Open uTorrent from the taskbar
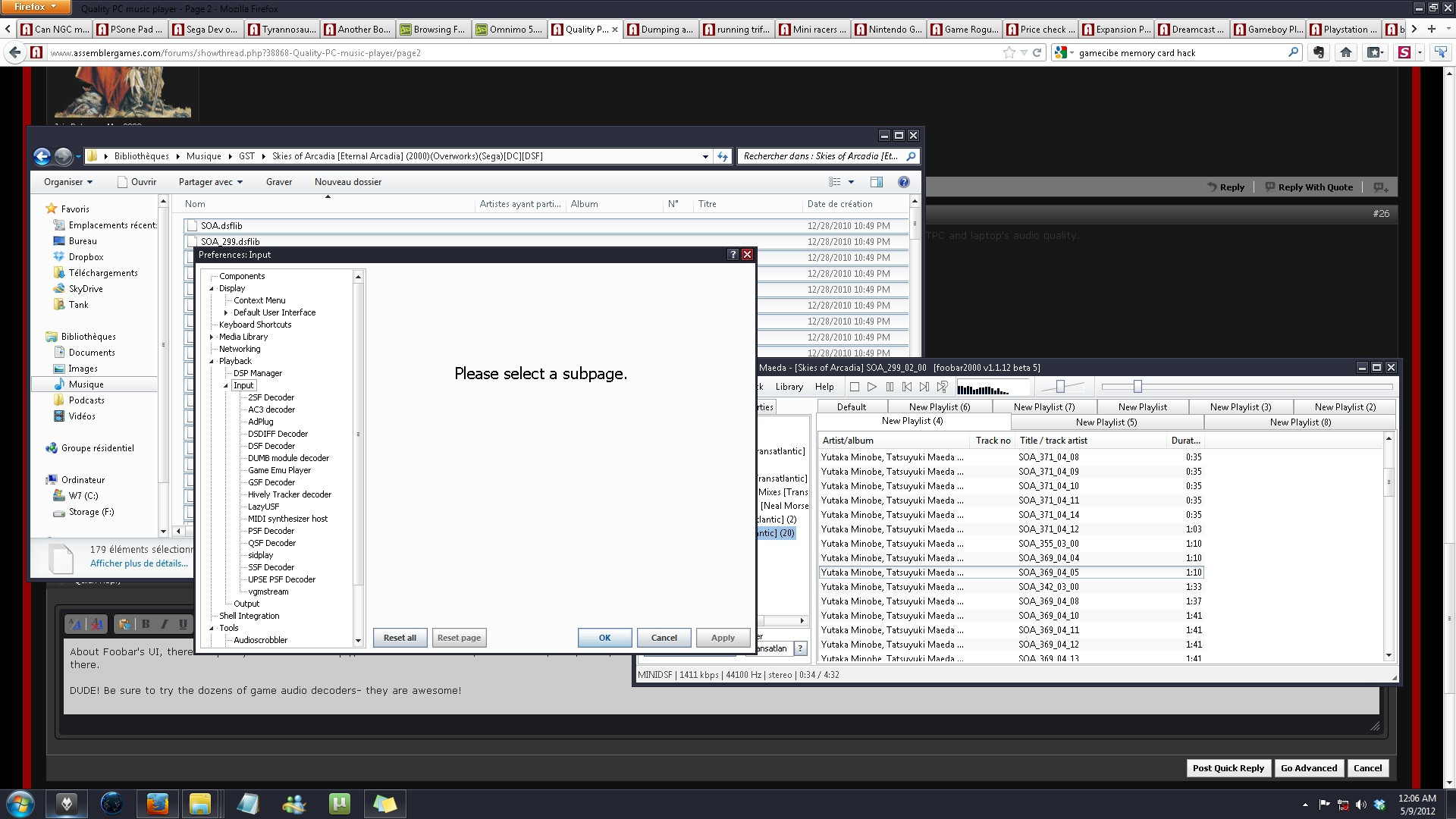Screen dimensions: 1456x819 [339, 804]
